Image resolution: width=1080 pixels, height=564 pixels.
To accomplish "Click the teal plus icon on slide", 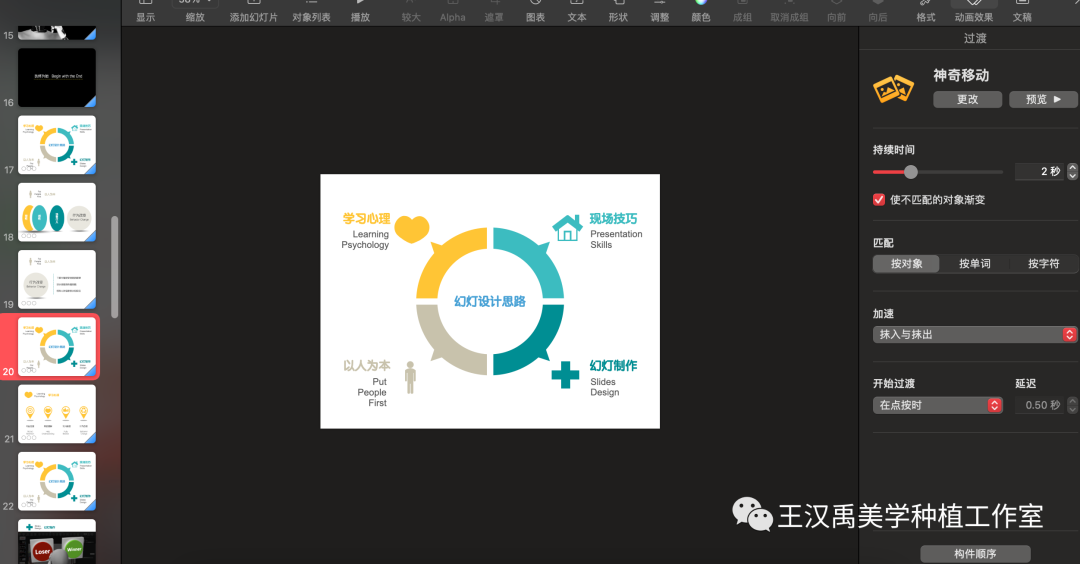I will pyautogui.click(x=565, y=375).
